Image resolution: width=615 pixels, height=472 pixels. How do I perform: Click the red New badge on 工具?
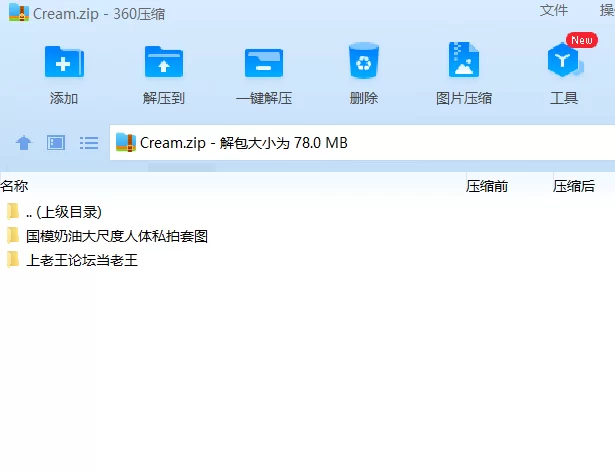tap(582, 40)
